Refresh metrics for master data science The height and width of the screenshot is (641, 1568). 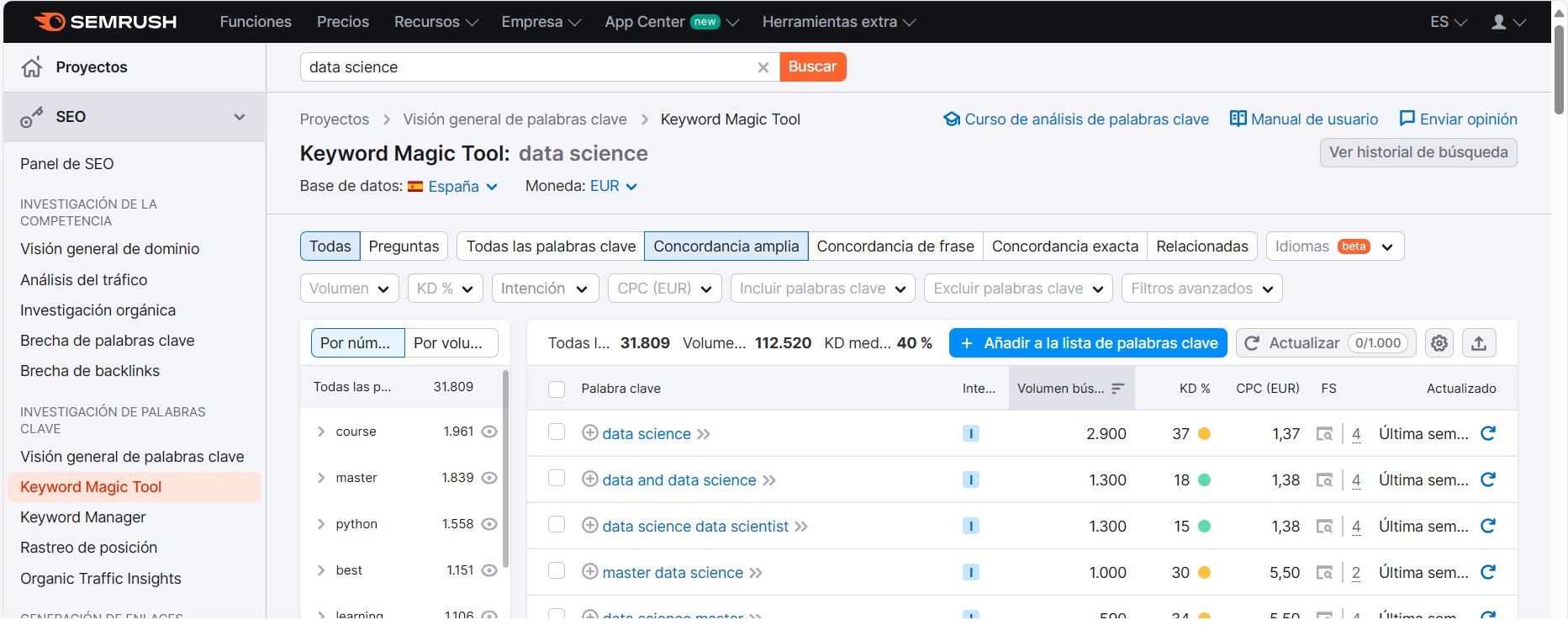coord(1488,572)
